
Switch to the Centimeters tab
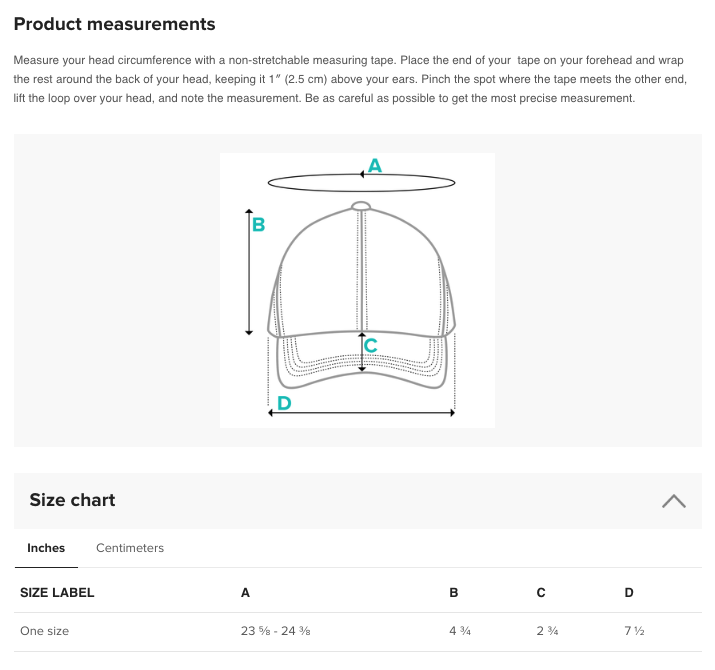pos(130,548)
